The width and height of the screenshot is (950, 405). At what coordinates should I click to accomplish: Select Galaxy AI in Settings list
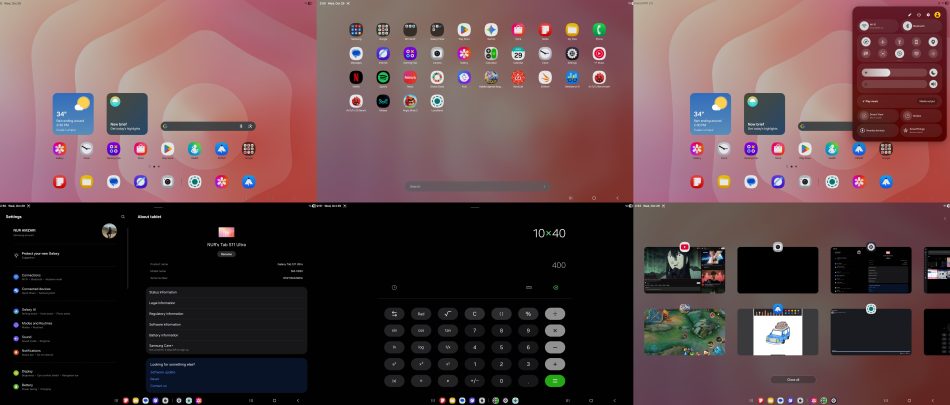click(x=64, y=312)
